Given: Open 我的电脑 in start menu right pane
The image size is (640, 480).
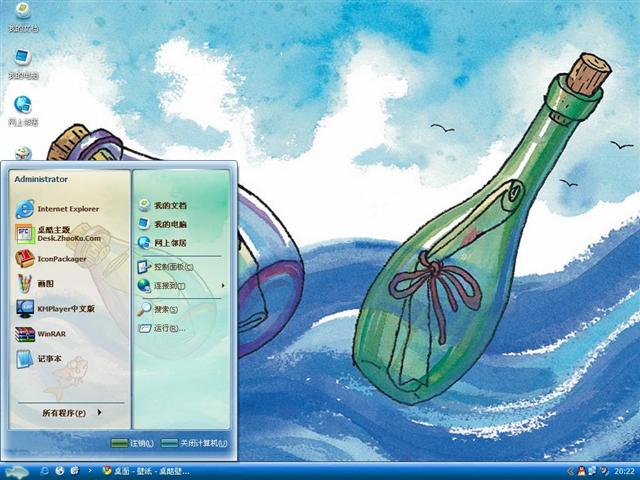Looking at the screenshot, I should [162, 224].
